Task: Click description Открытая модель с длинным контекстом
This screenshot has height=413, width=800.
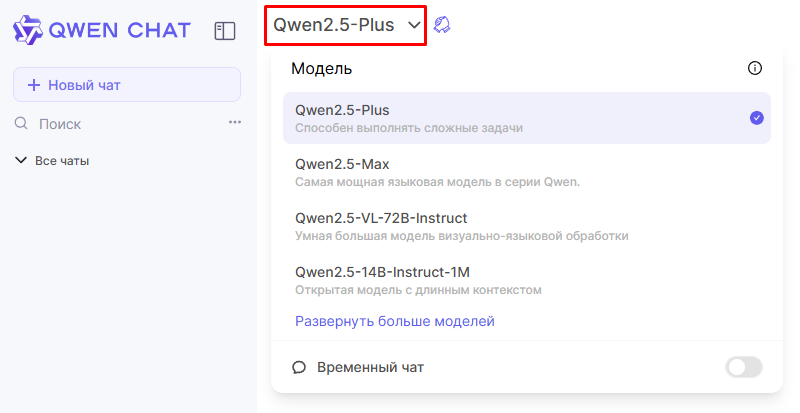Action: (x=418, y=290)
